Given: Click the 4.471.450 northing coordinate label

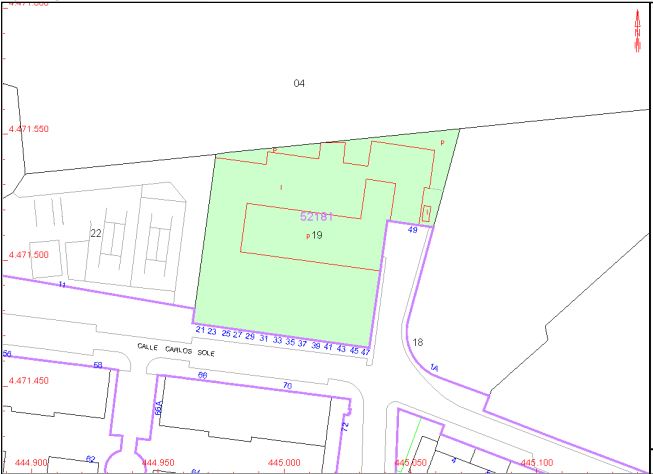Looking at the screenshot, I should (x=27, y=381).
